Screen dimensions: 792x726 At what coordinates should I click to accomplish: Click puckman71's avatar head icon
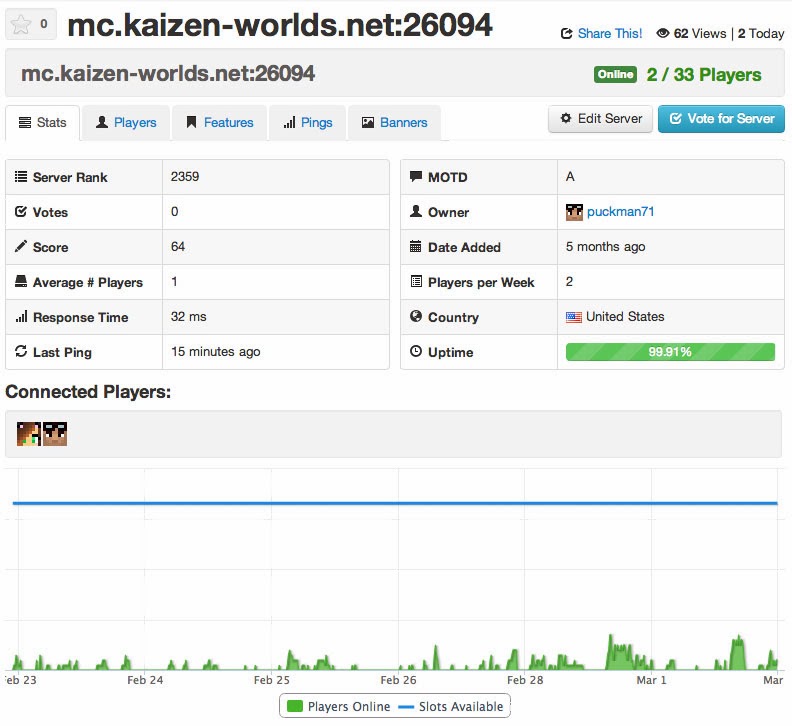pos(574,212)
